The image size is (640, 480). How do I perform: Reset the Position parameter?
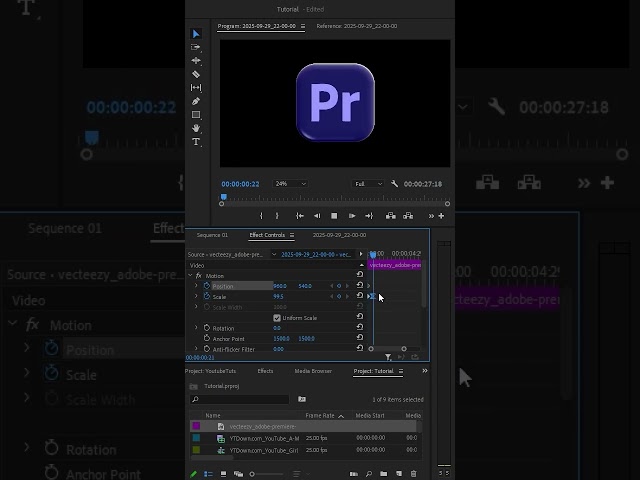pyautogui.click(x=360, y=285)
